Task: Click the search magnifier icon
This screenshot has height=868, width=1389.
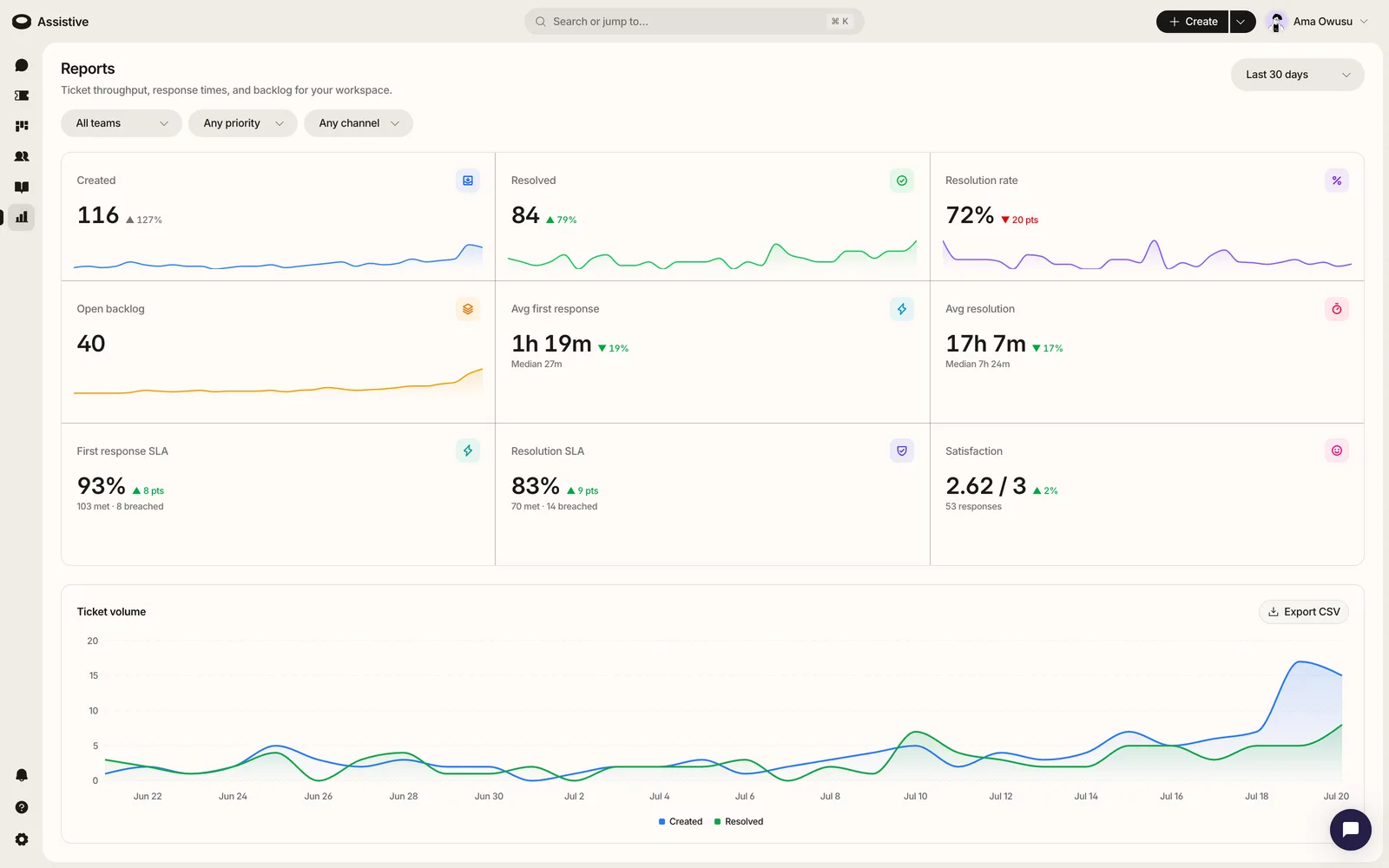Action: click(x=541, y=22)
